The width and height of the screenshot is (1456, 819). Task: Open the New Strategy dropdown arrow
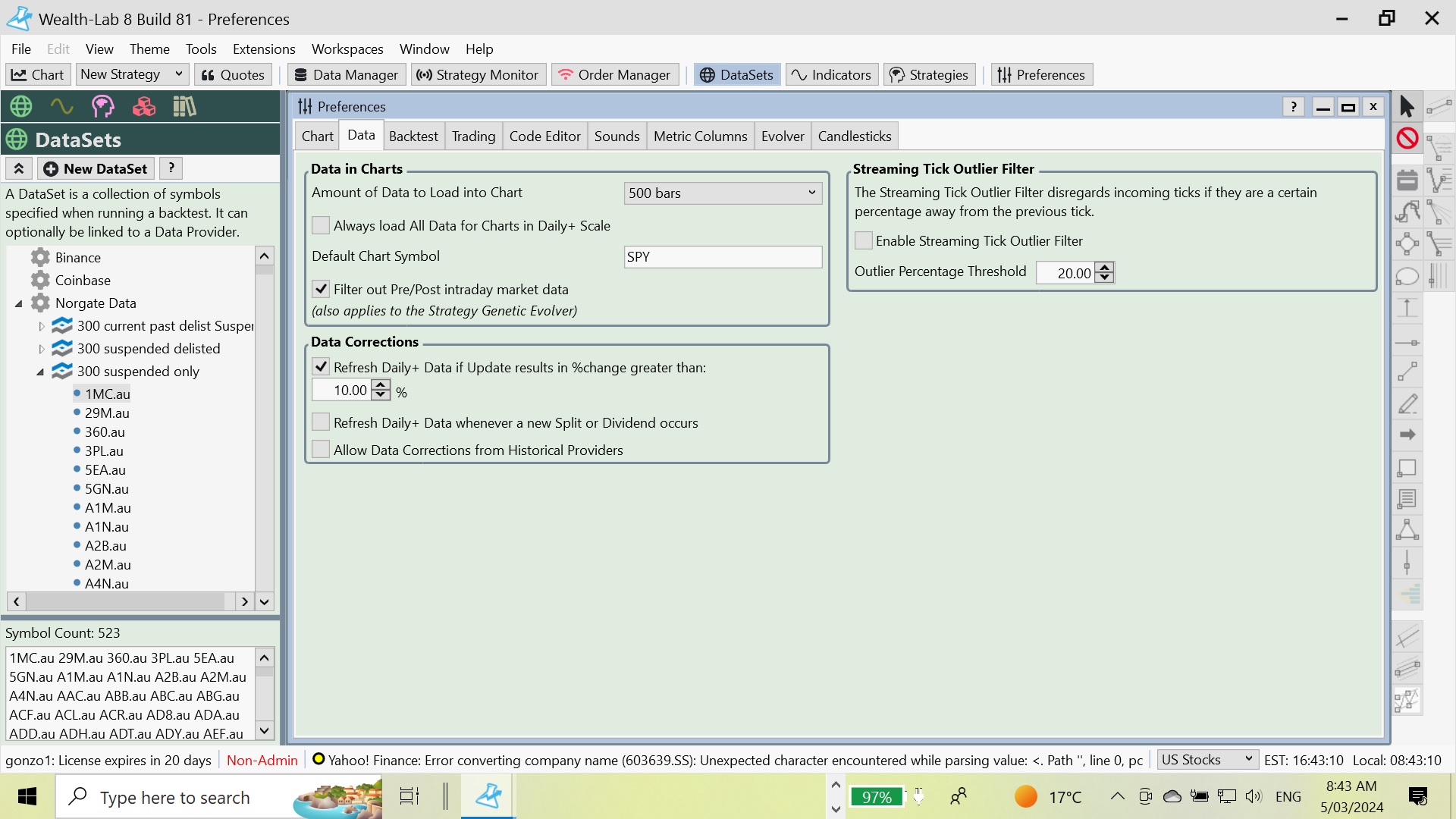click(179, 74)
